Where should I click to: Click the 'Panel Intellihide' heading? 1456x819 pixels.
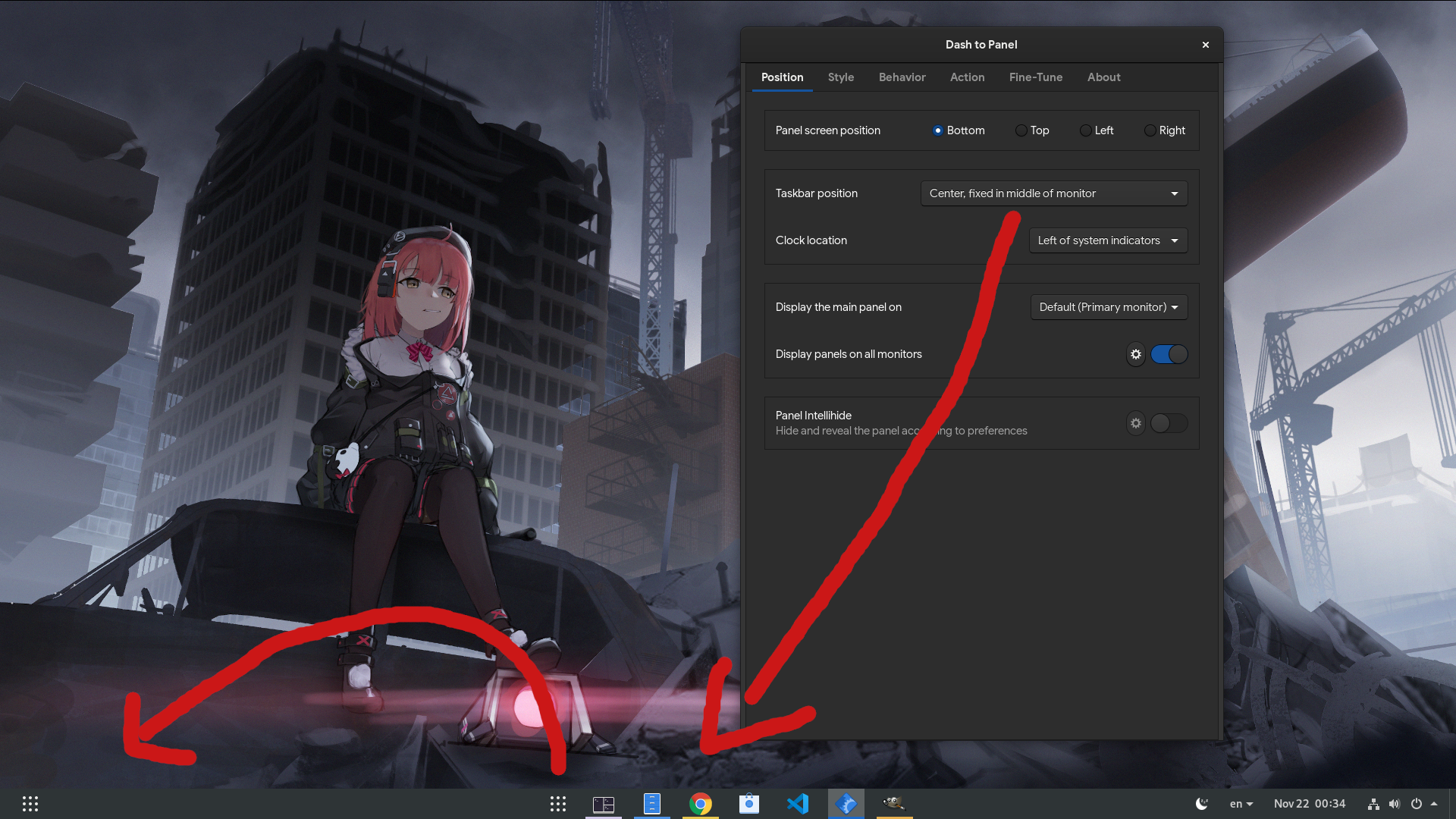click(814, 416)
